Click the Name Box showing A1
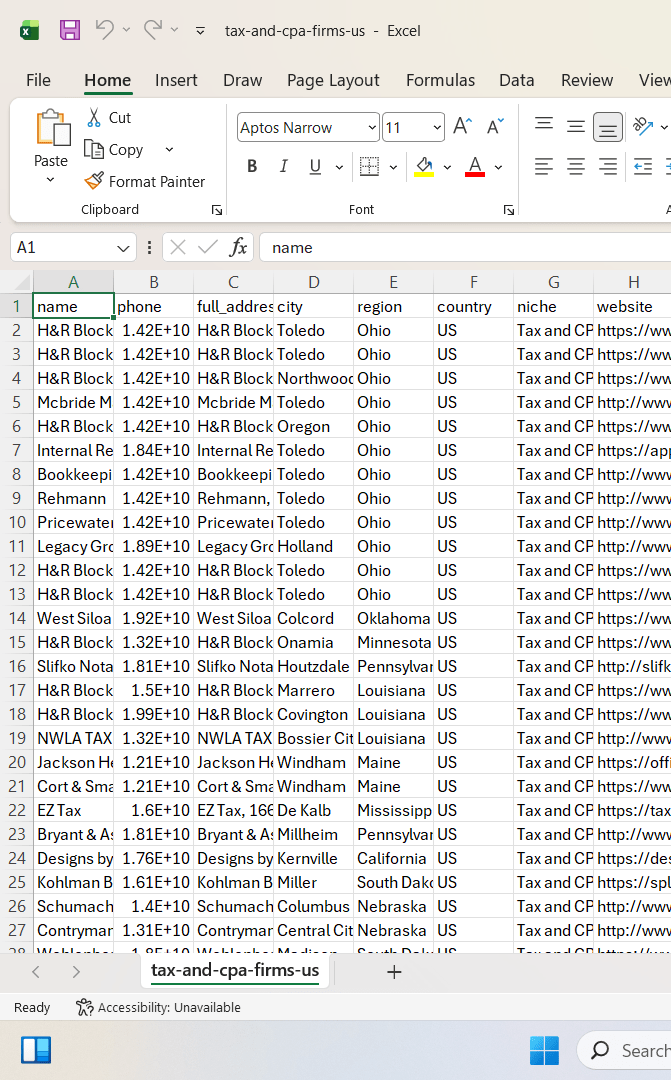 point(62,247)
